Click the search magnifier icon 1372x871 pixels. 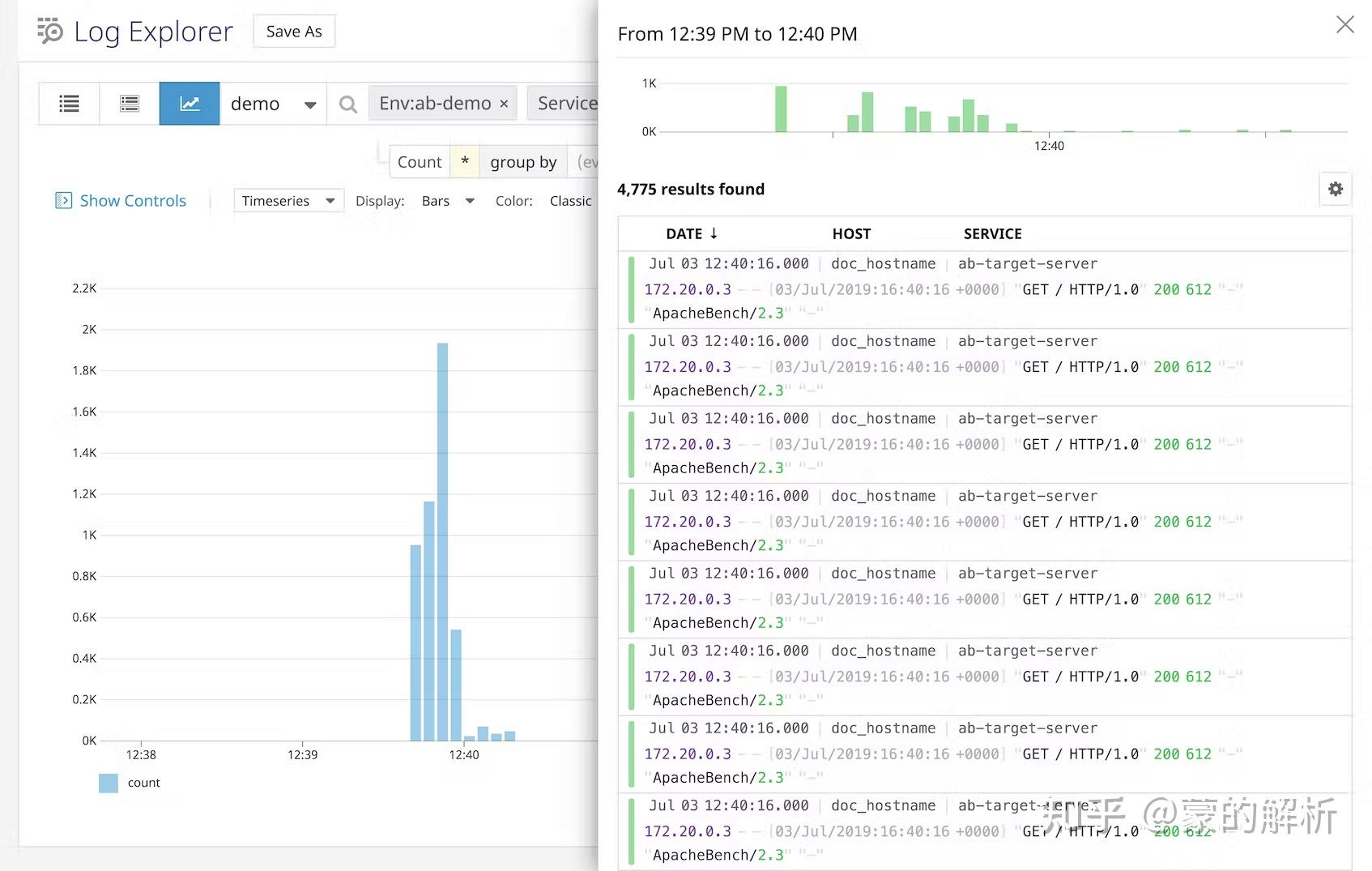click(x=348, y=104)
